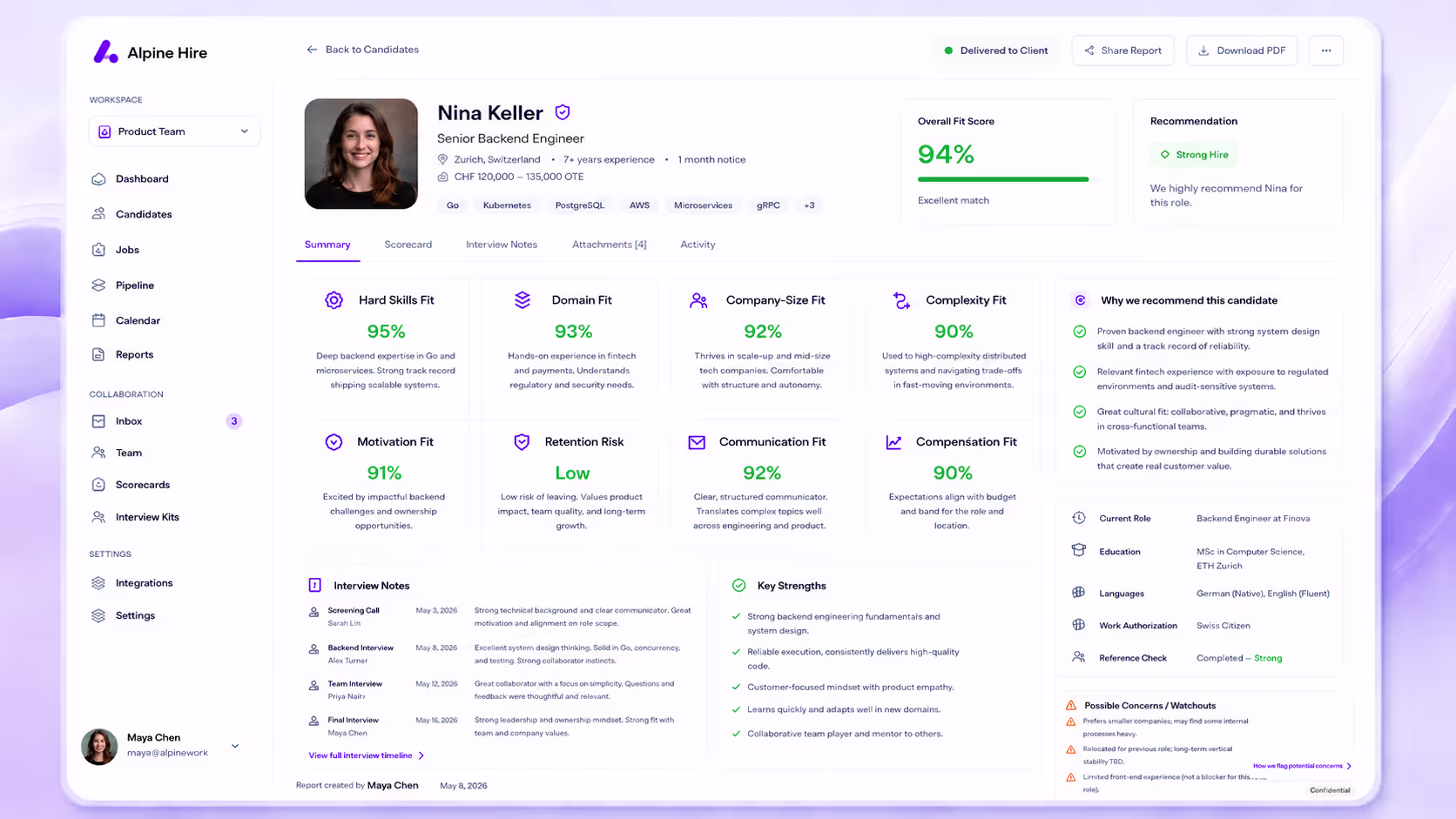1456x819 pixels.
Task: Click the Reference Check Strong status
Action: (x=1268, y=658)
